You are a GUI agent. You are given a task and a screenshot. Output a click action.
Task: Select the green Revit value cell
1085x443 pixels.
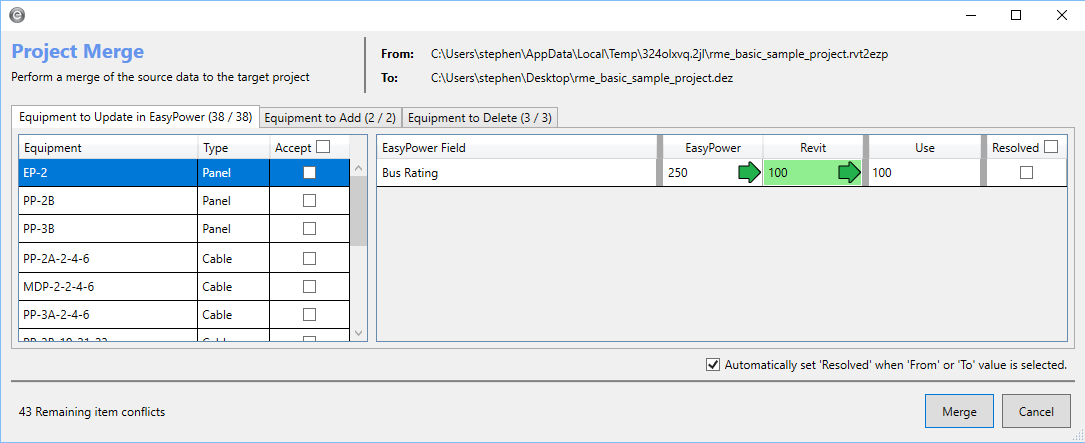coord(798,173)
